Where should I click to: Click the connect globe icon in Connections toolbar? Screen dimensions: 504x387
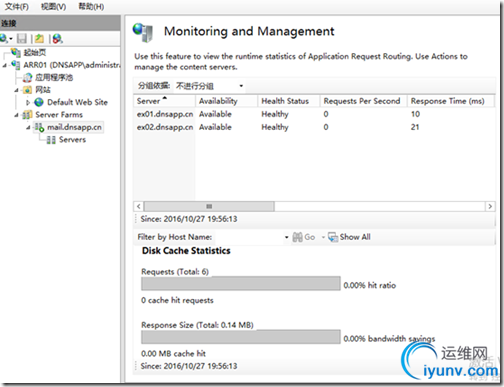click(4, 39)
